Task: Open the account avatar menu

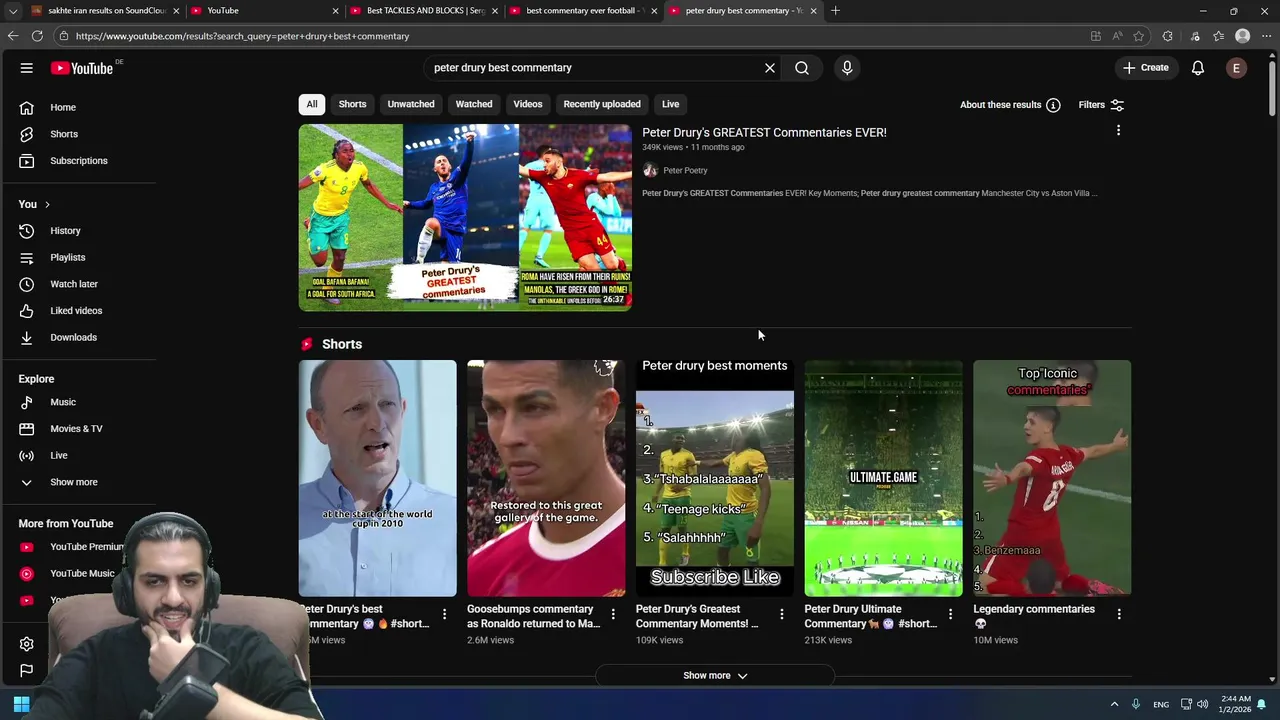Action: [1237, 68]
